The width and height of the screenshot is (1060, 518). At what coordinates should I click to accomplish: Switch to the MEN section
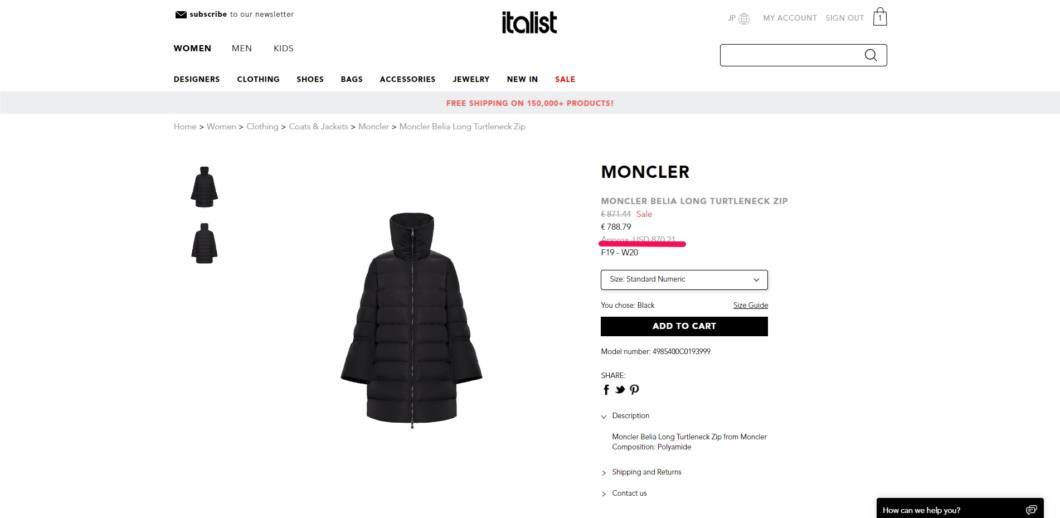coord(241,49)
